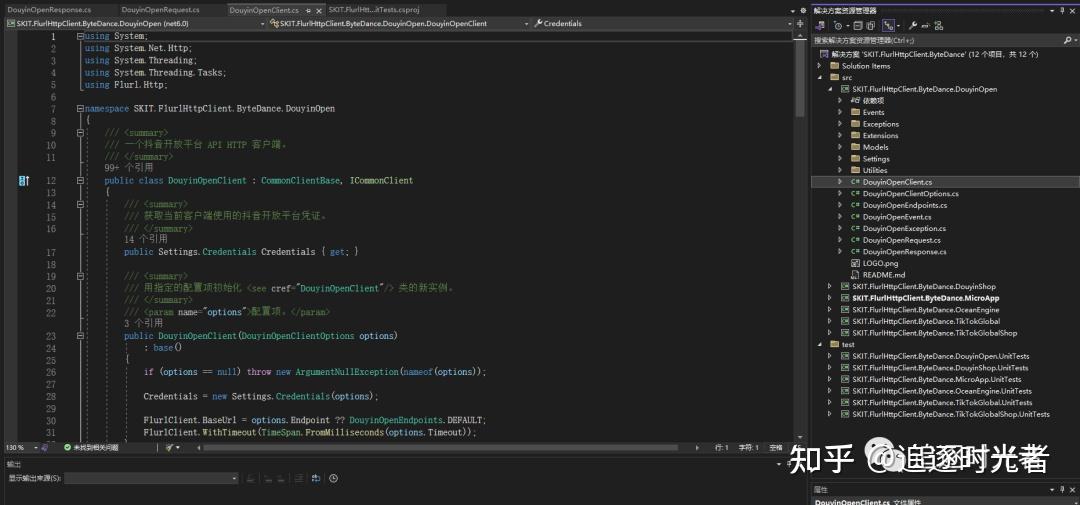
Task: Click the pending changes filter clock icon
Action: pos(838,25)
